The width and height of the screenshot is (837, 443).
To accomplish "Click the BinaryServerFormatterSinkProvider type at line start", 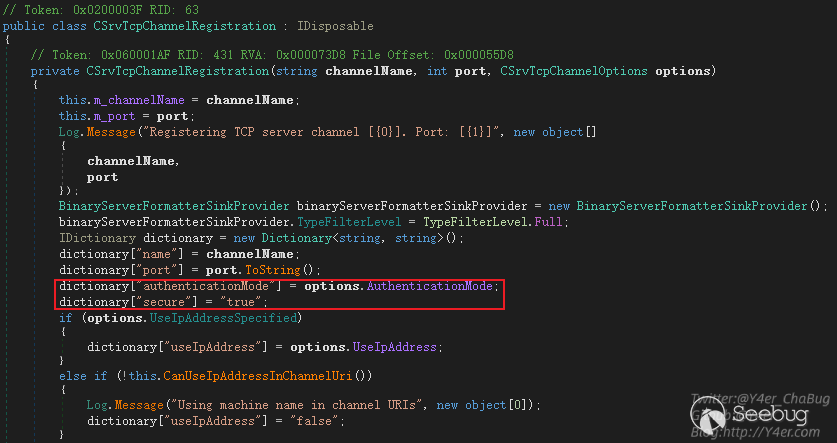I will [x=174, y=206].
